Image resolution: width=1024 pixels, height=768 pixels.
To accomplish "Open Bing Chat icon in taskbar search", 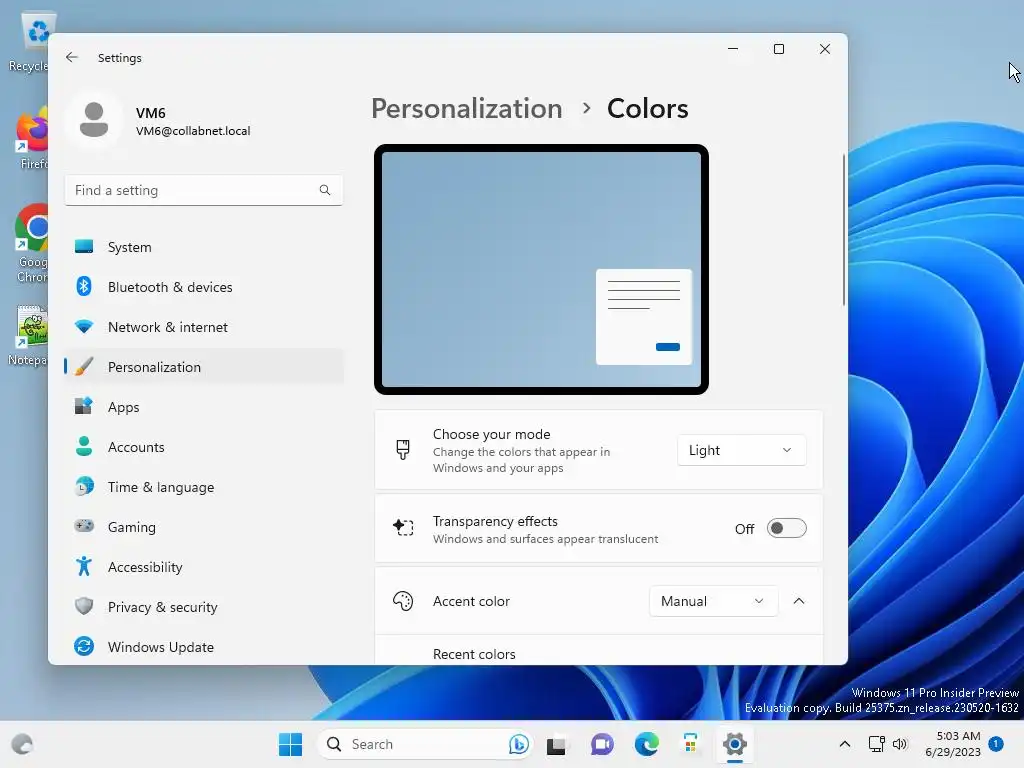I will tap(519, 744).
